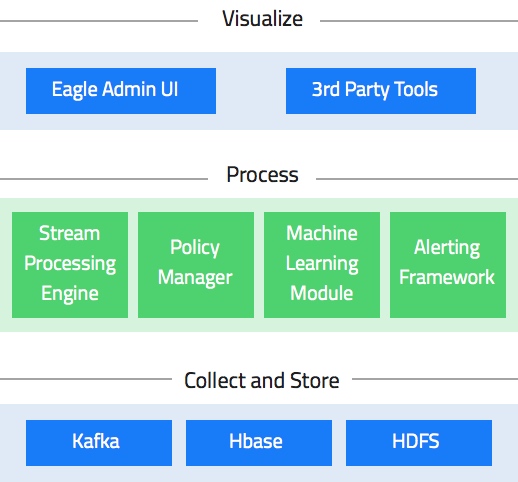The height and width of the screenshot is (482, 518).
Task: Click the horizontal line right of Process
Action: click(417, 179)
